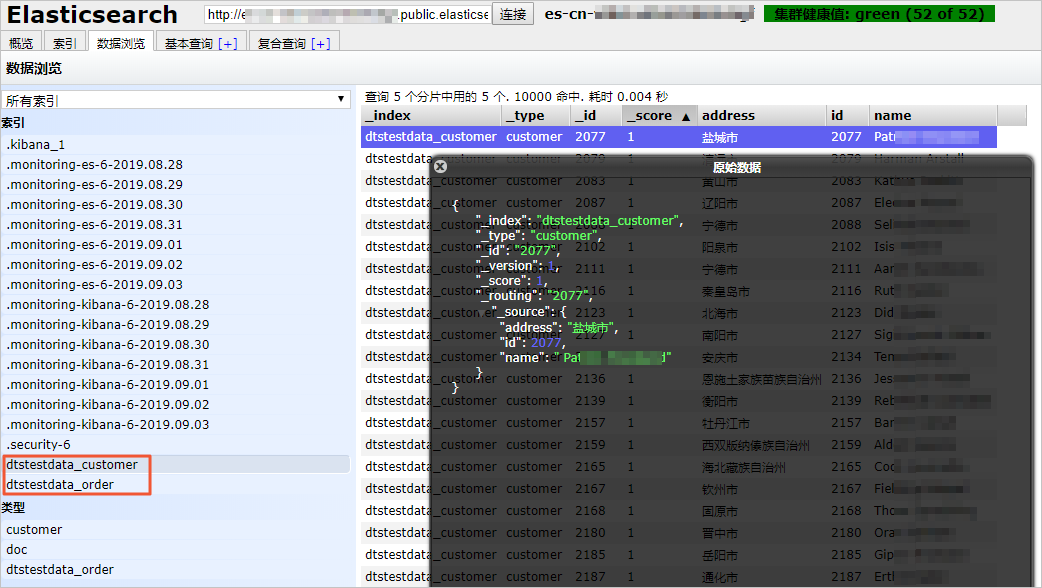Select .monitoring-kibana-6-2019.08.30 index
The image size is (1042, 588).
[x=176, y=344]
